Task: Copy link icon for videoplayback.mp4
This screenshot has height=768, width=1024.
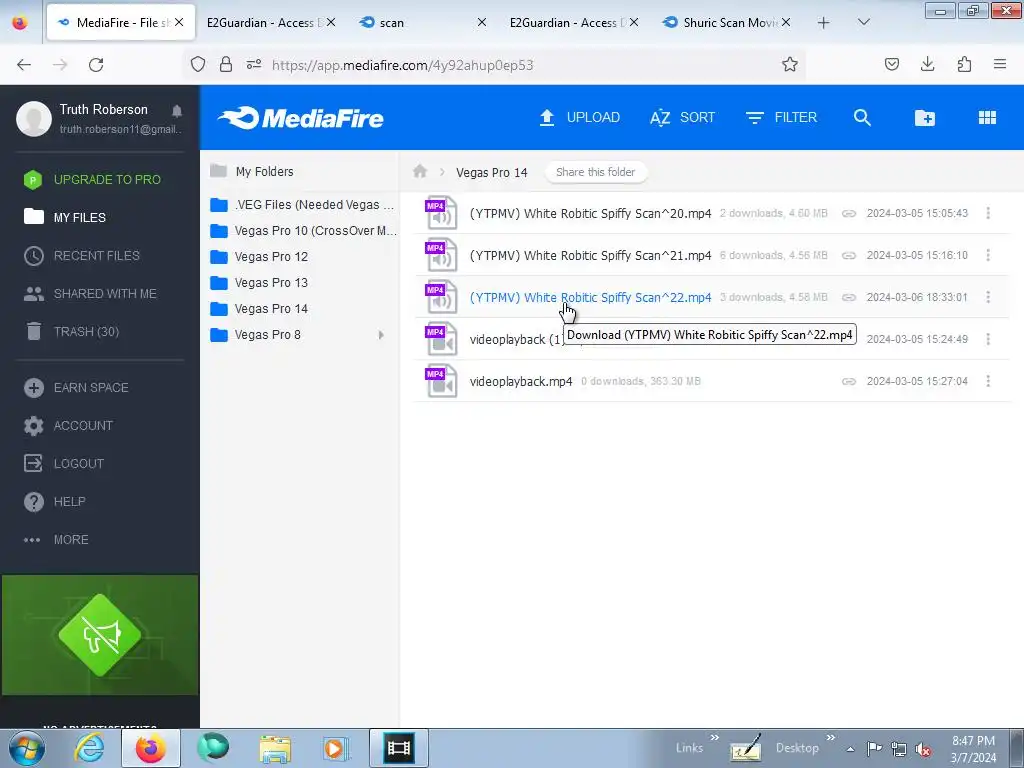Action: point(848,381)
